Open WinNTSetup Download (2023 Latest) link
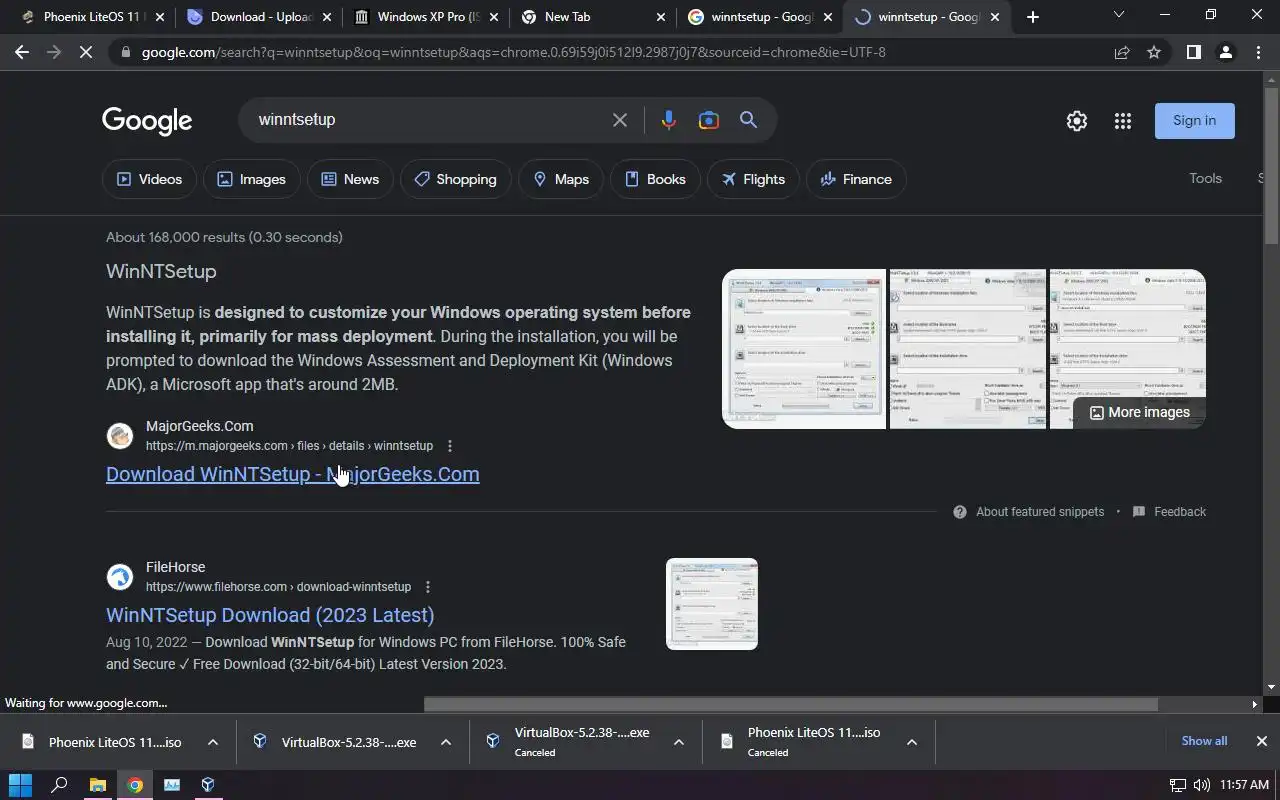The height and width of the screenshot is (800, 1280). 270,615
